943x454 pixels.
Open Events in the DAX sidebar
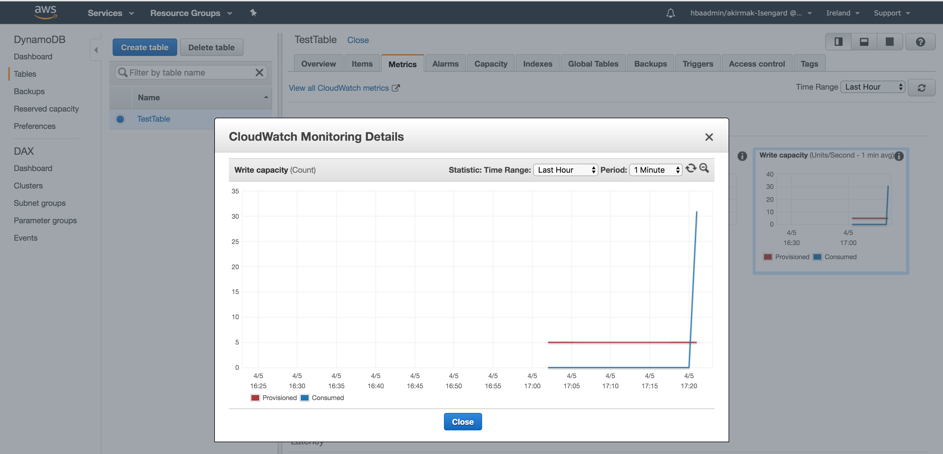click(x=26, y=238)
